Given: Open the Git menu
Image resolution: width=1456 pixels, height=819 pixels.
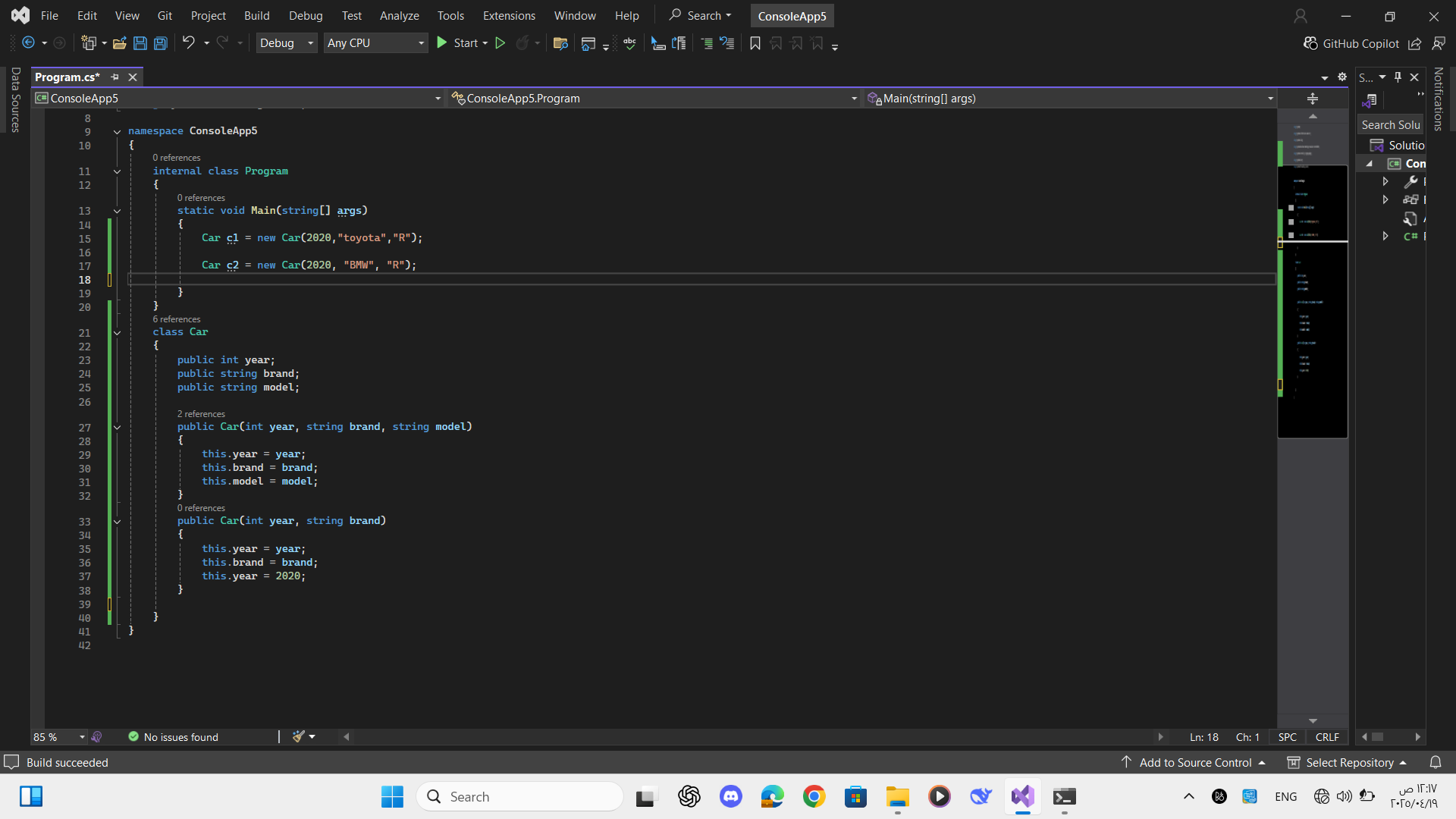Looking at the screenshot, I should point(165,15).
